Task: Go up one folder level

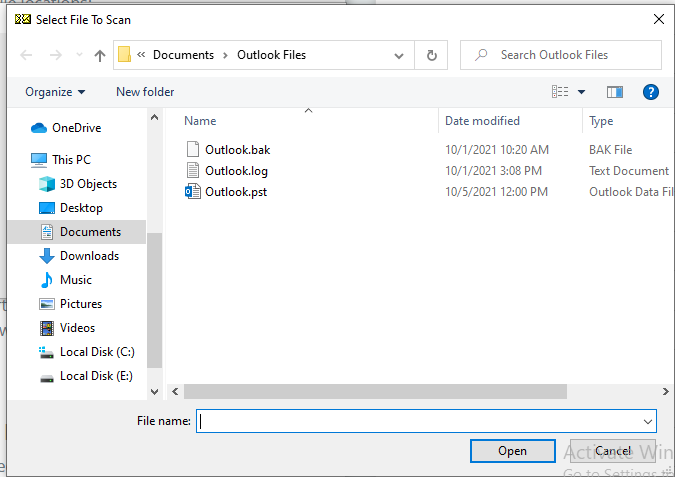Action: click(100, 55)
